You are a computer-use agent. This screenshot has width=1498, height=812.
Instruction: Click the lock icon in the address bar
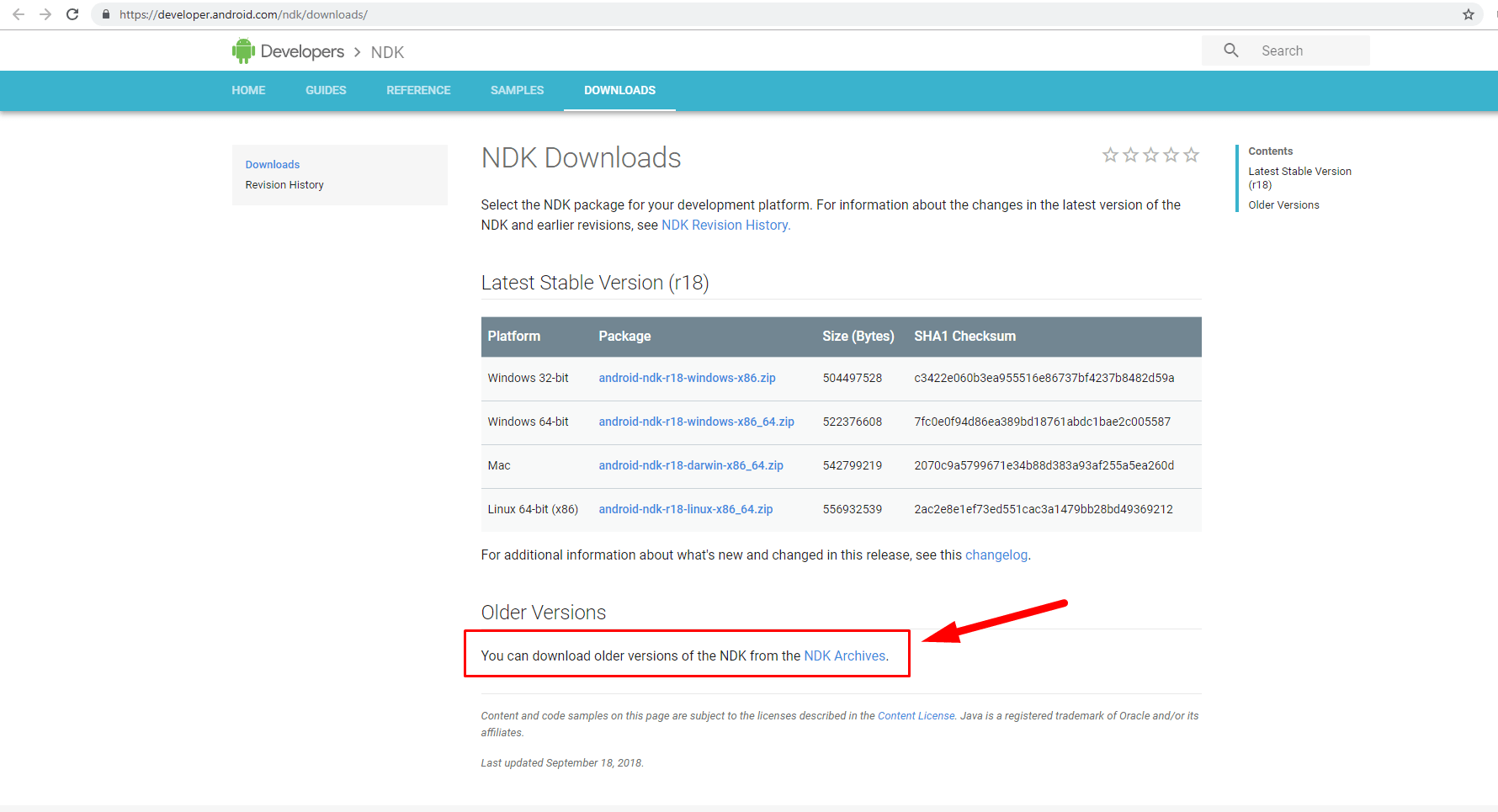[106, 14]
